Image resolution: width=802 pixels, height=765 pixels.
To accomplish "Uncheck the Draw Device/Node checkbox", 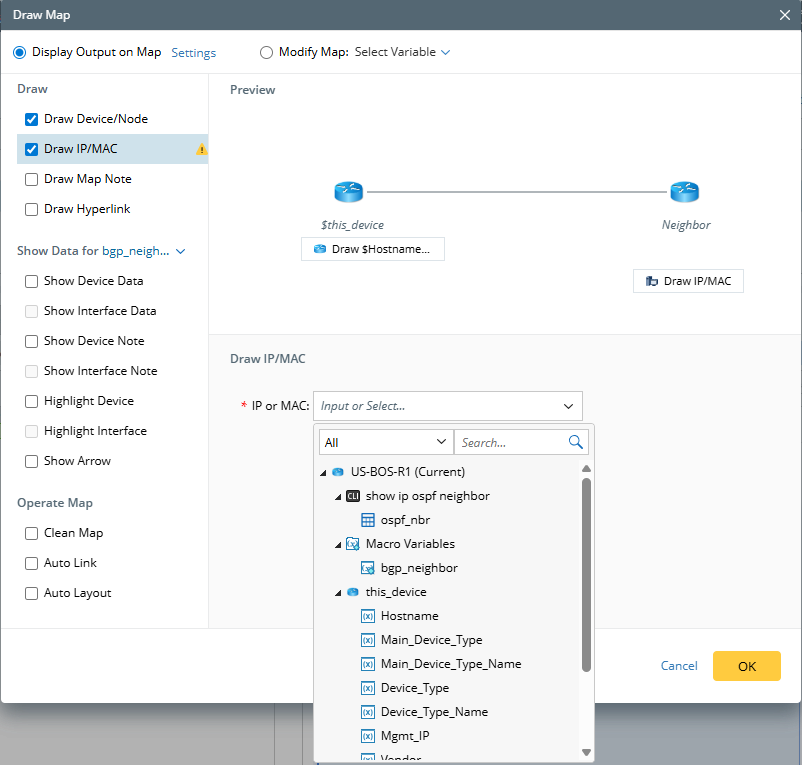I will point(32,119).
